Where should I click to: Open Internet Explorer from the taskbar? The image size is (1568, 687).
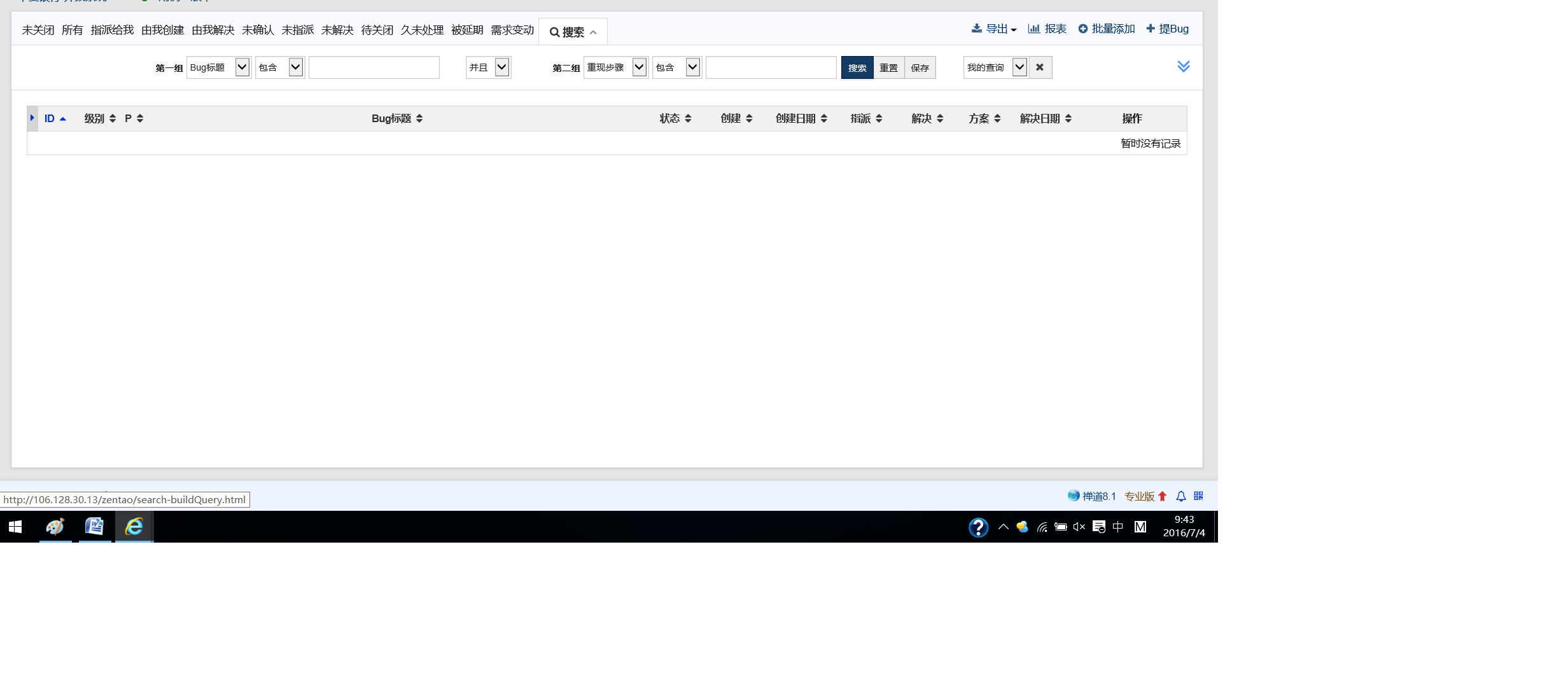pos(134,527)
